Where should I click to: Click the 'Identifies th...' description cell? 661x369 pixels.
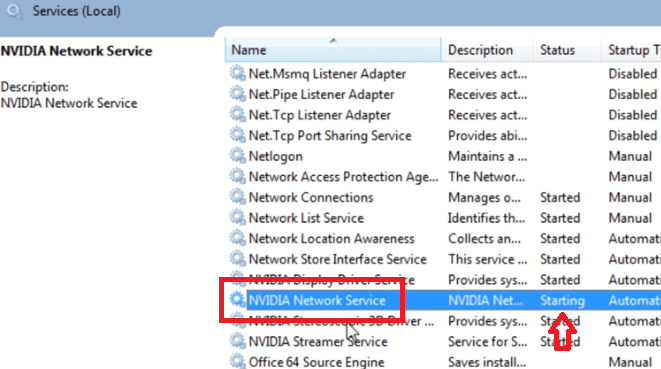pos(486,218)
